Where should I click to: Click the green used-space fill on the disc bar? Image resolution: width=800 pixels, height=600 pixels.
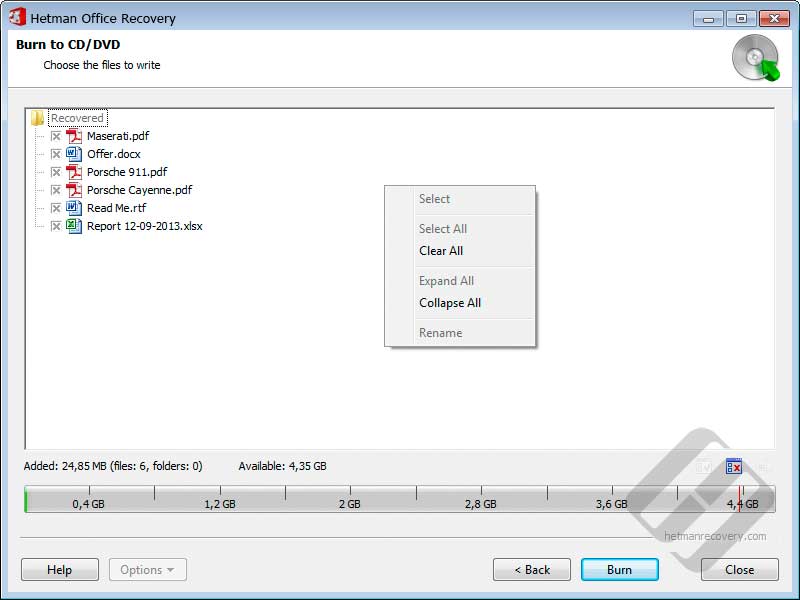26,499
